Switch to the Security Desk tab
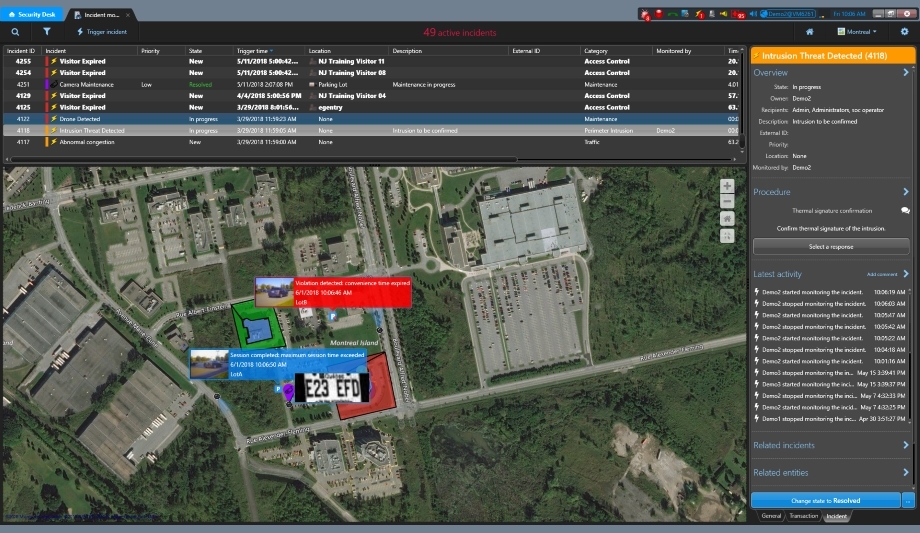The image size is (920, 533). pyautogui.click(x=32, y=14)
